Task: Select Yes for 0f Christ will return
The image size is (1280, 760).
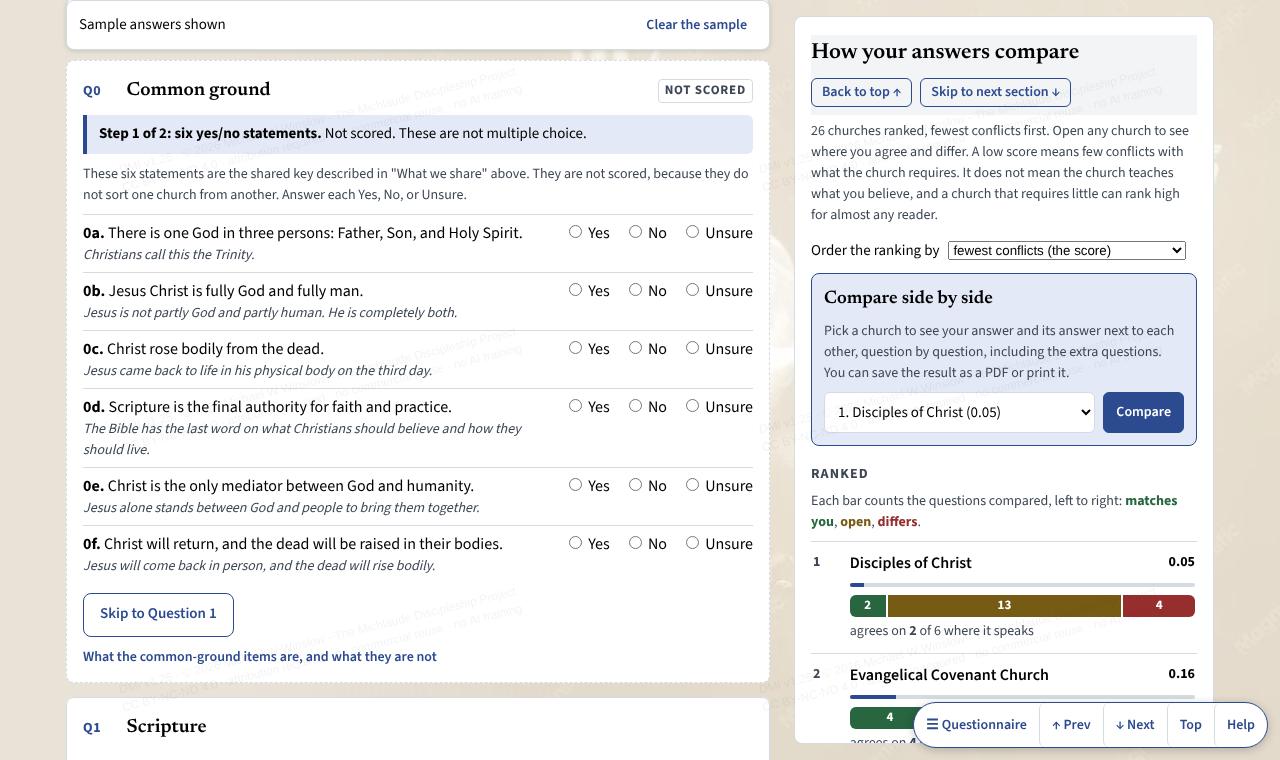Action: (x=575, y=543)
